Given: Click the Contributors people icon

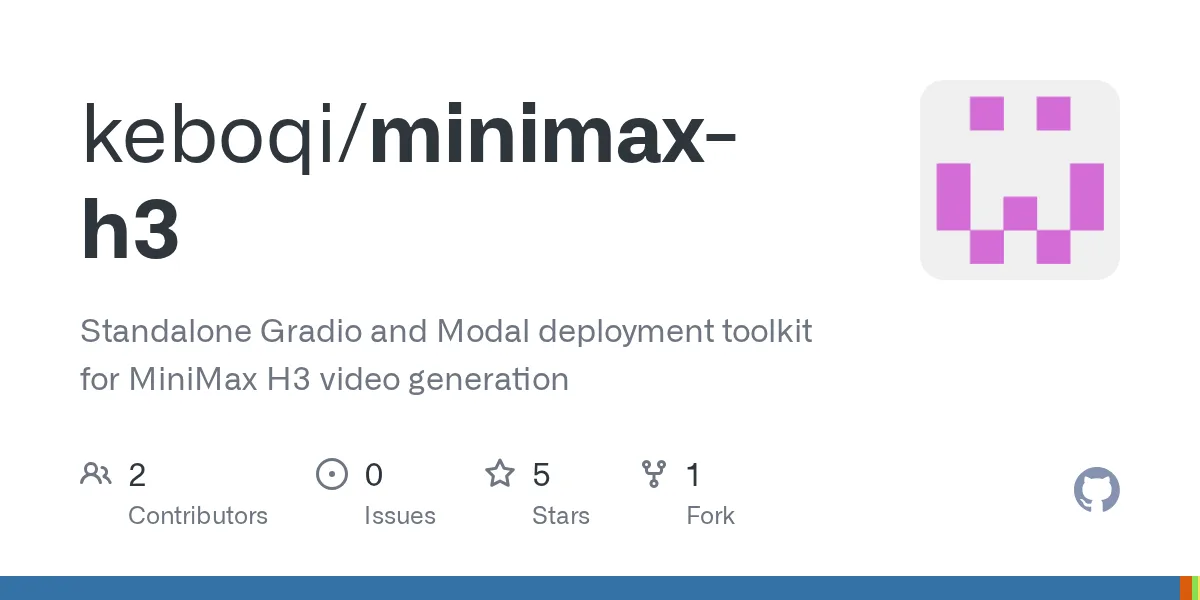Looking at the screenshot, I should (96, 474).
